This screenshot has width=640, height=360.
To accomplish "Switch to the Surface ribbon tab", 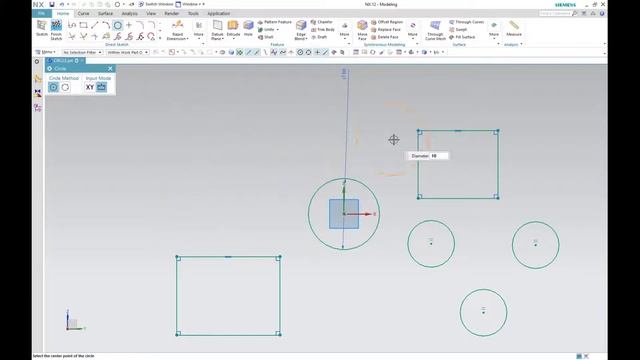I will [105, 13].
